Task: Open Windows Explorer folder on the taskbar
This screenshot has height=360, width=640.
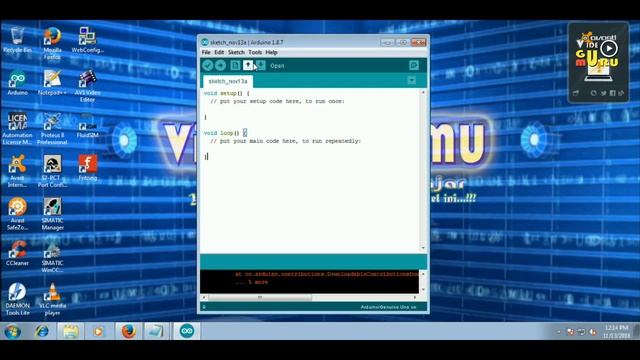Action: [70, 331]
